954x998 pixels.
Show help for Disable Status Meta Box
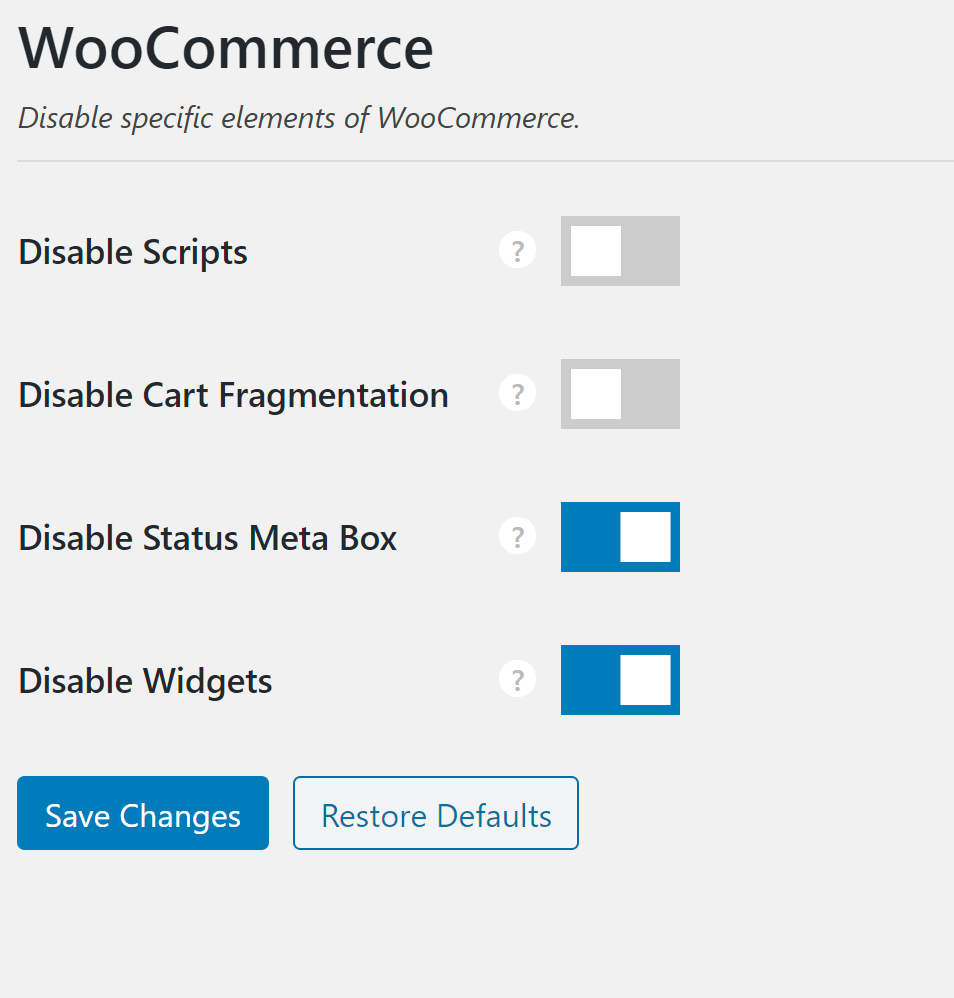517,537
